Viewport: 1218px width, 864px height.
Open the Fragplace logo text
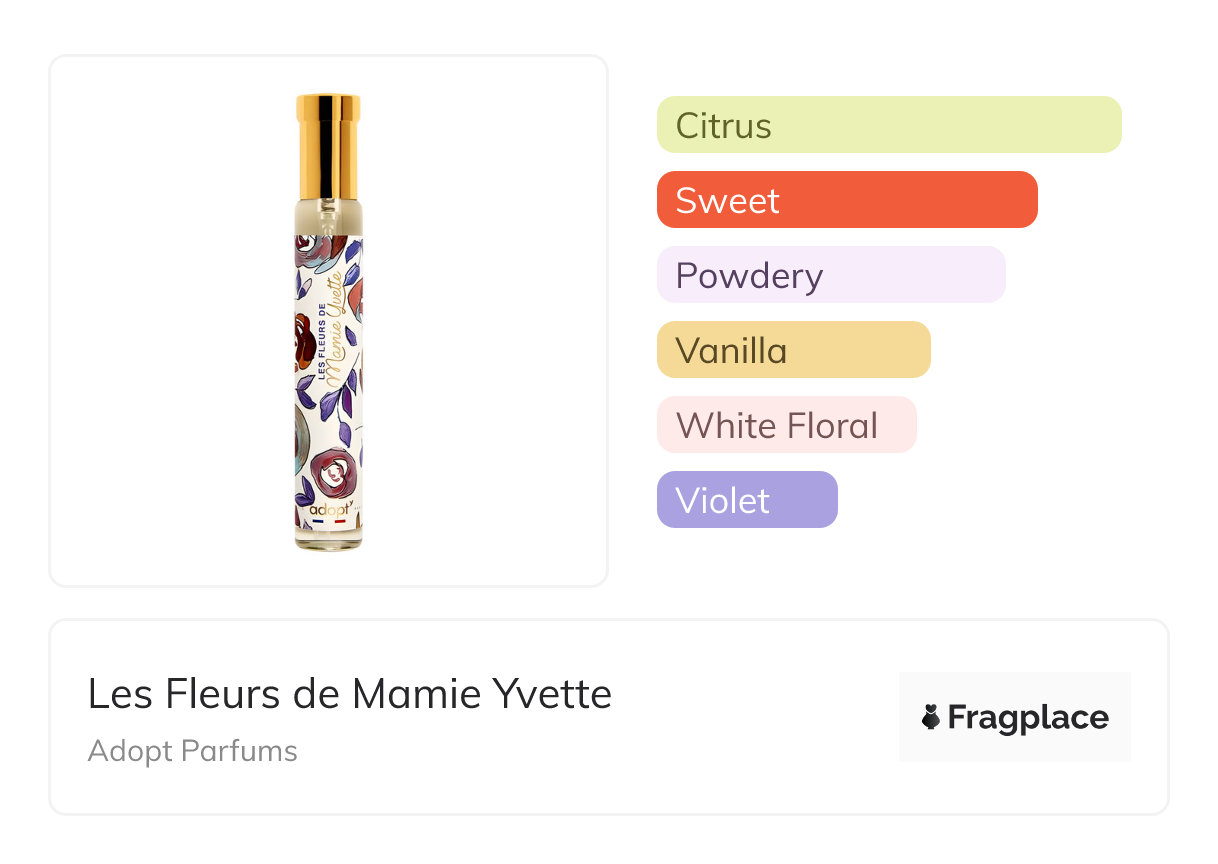pyautogui.click(x=1028, y=717)
